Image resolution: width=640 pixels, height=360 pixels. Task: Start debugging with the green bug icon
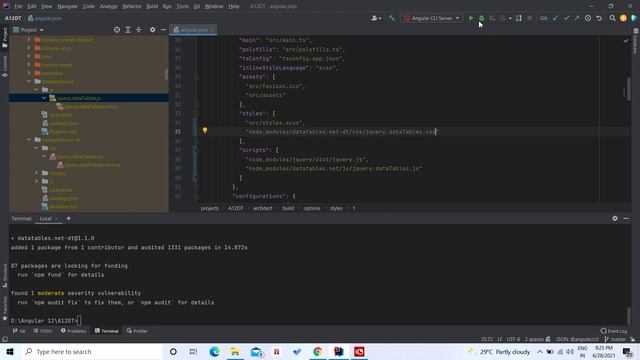482,18
